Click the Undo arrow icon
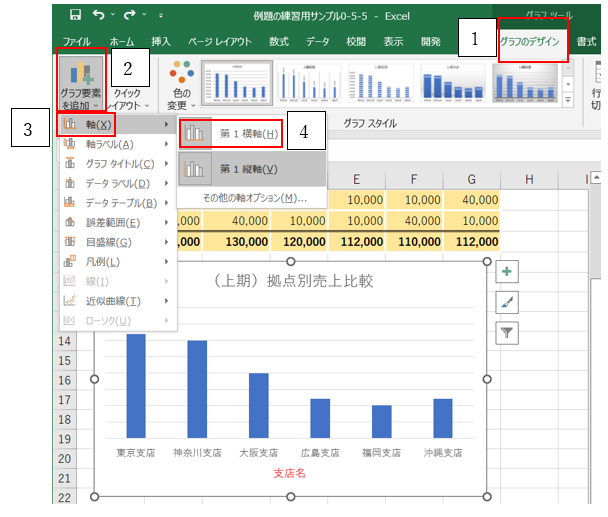Viewport: 608px width, 517px height. 100,16
